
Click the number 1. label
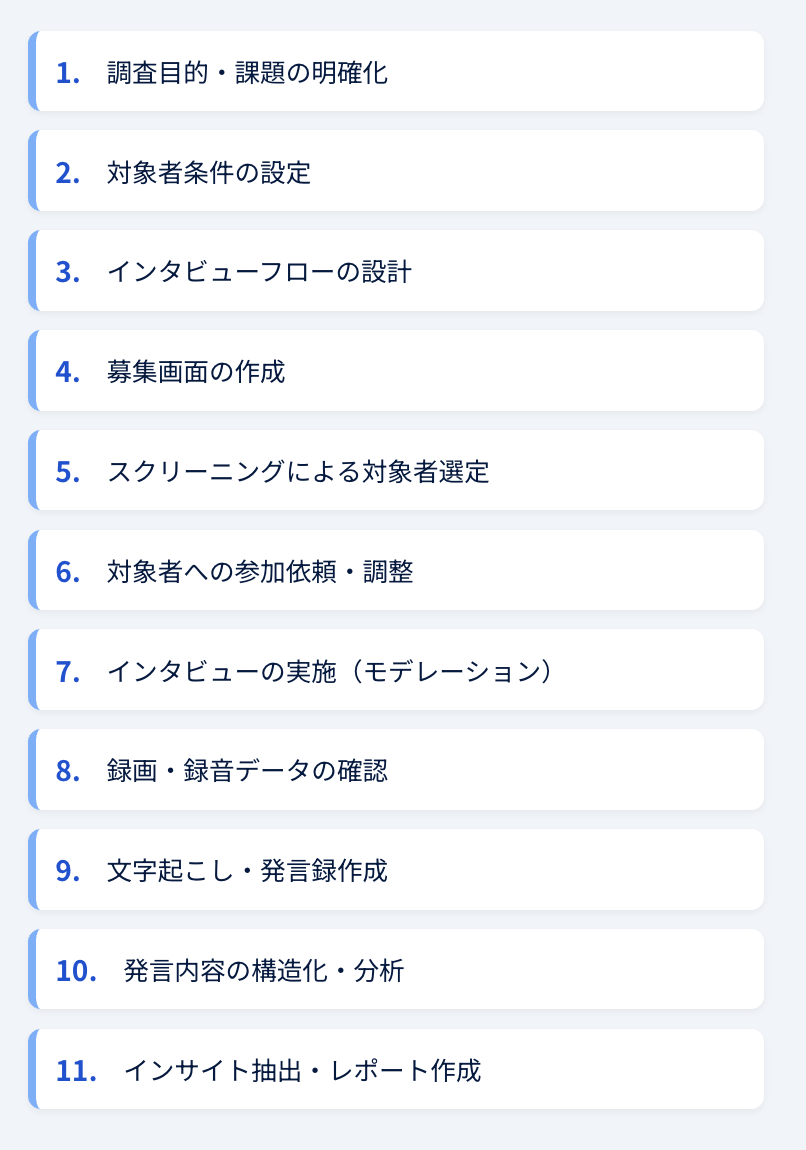point(68,73)
